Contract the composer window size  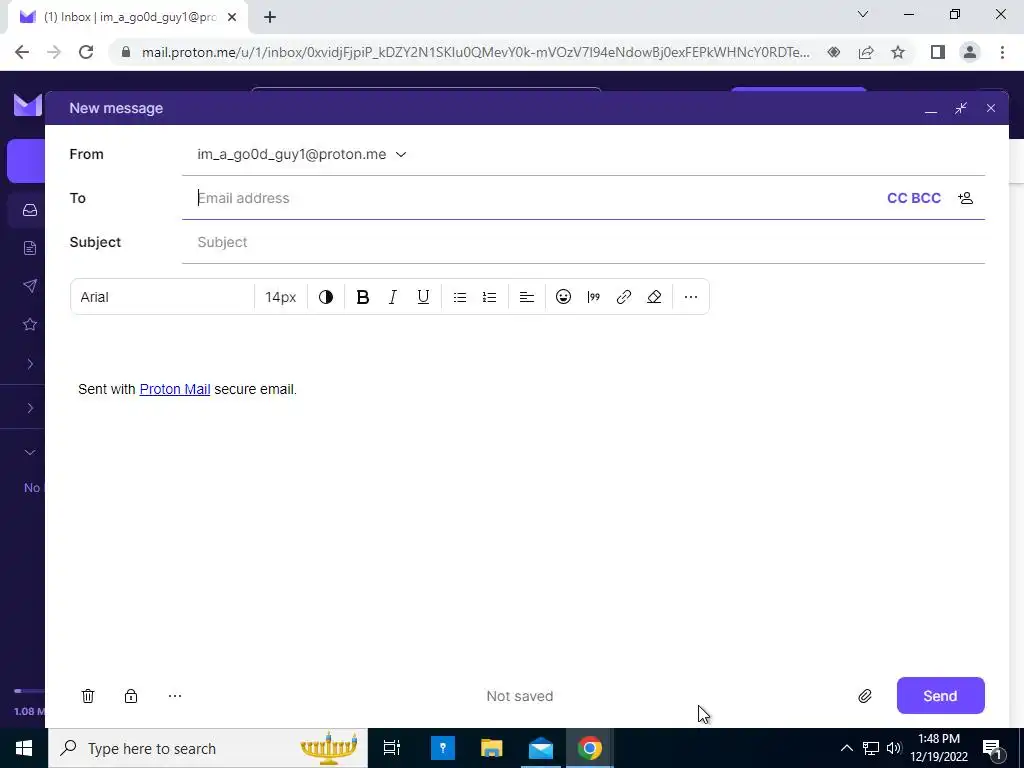pos(961,108)
